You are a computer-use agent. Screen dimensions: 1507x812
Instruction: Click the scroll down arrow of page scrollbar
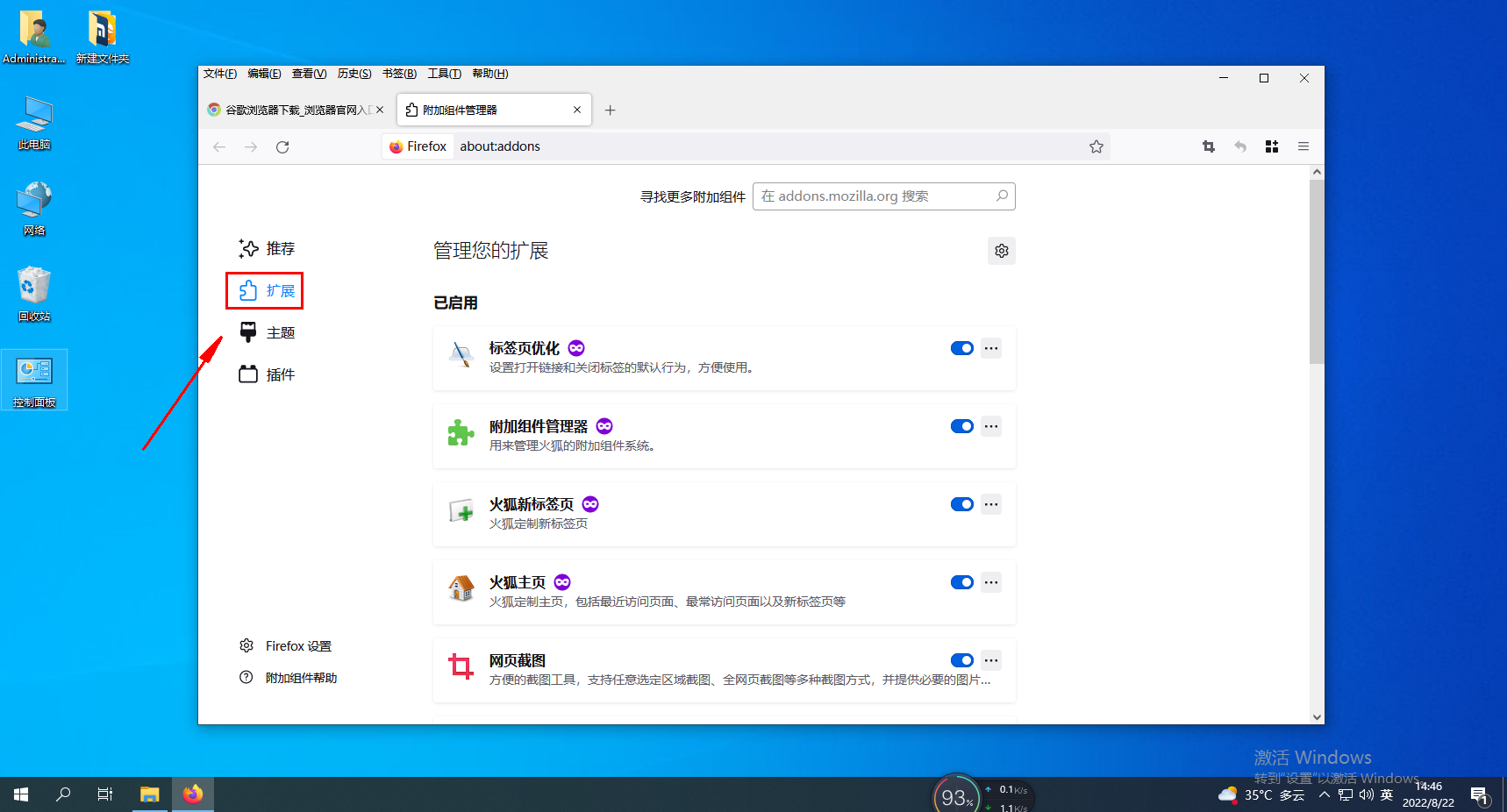point(1317,716)
